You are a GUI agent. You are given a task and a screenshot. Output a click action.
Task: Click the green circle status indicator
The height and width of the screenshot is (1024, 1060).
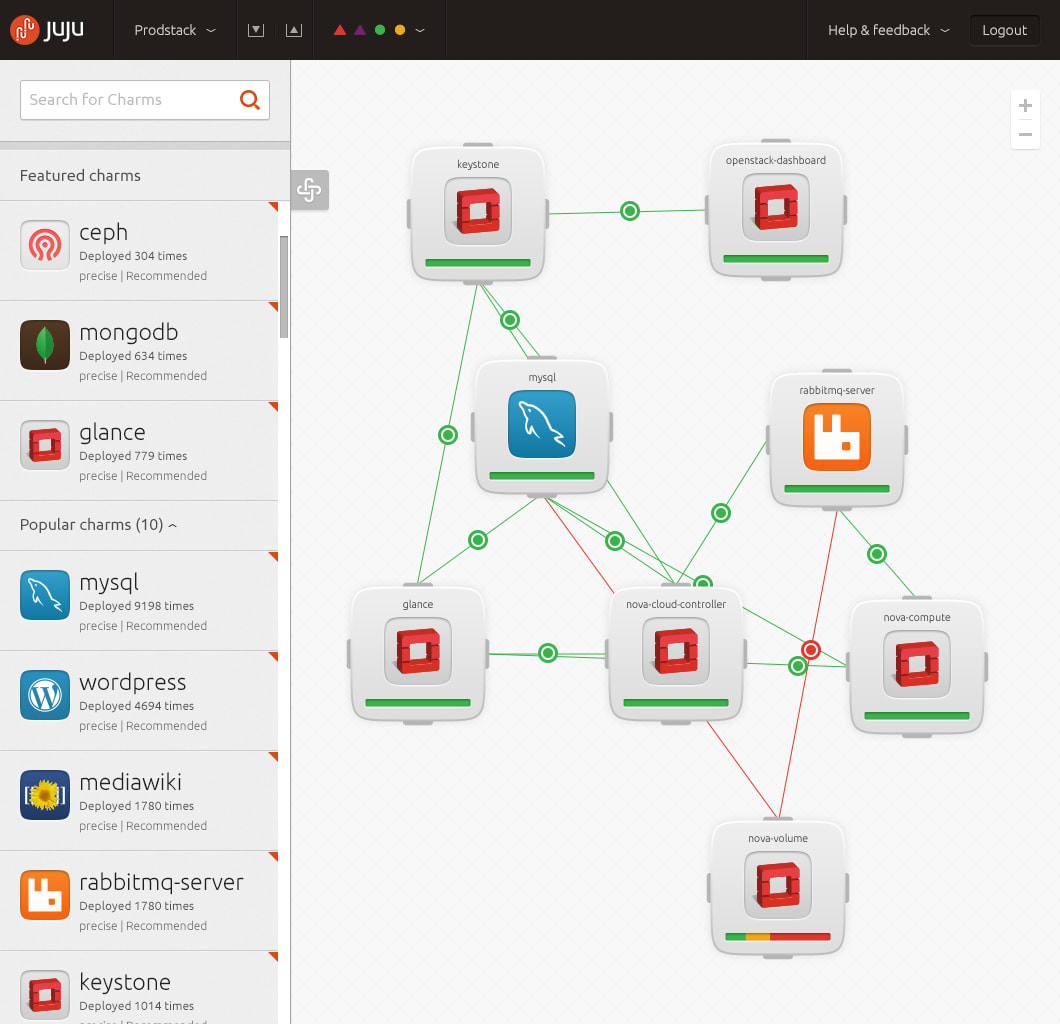[x=380, y=30]
